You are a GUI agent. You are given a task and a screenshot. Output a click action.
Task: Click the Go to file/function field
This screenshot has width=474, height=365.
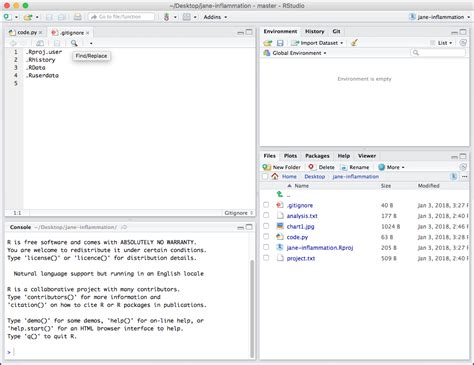121,17
